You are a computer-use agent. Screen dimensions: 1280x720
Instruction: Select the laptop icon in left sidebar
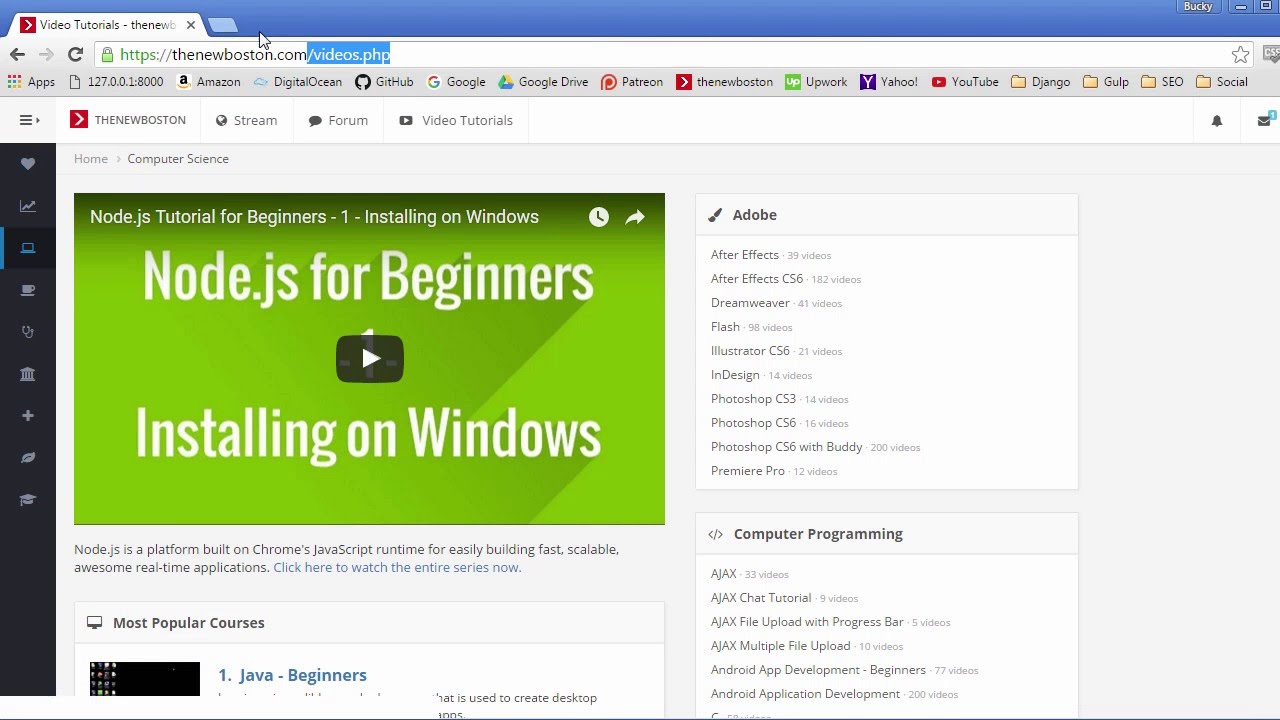28,248
